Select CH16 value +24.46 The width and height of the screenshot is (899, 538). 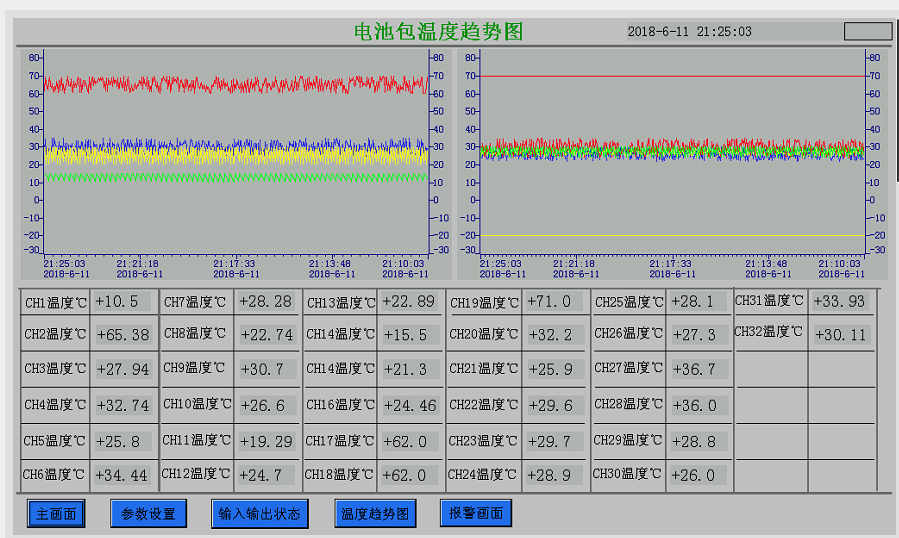[x=410, y=406]
